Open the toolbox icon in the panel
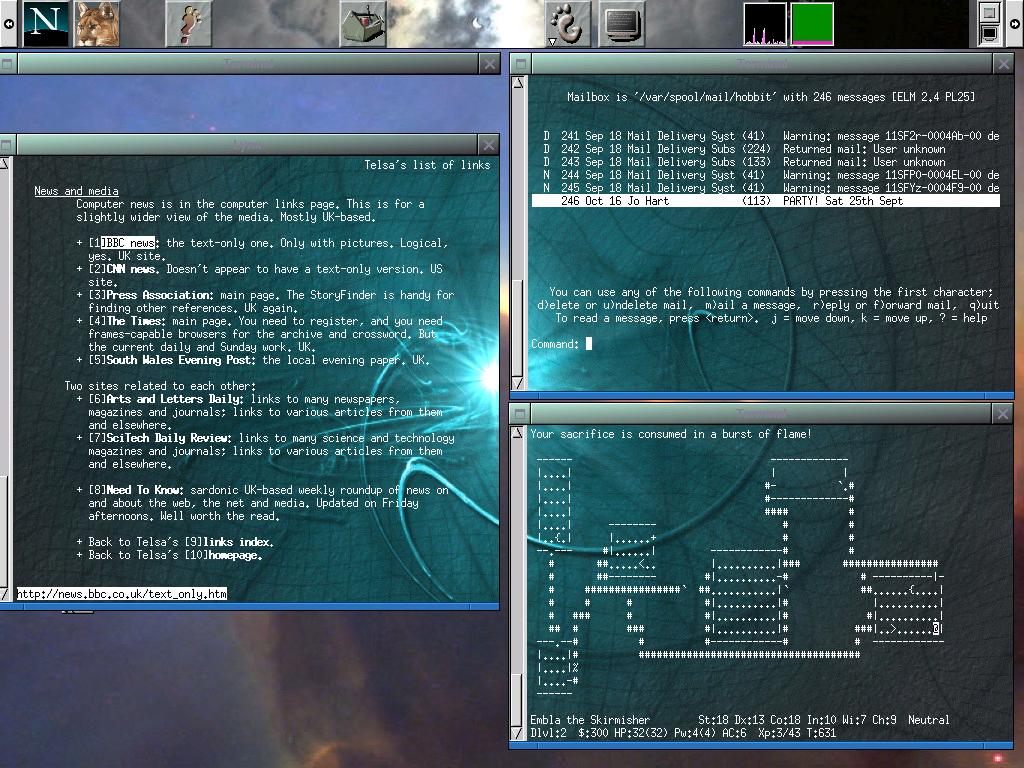 pyautogui.click(x=363, y=24)
